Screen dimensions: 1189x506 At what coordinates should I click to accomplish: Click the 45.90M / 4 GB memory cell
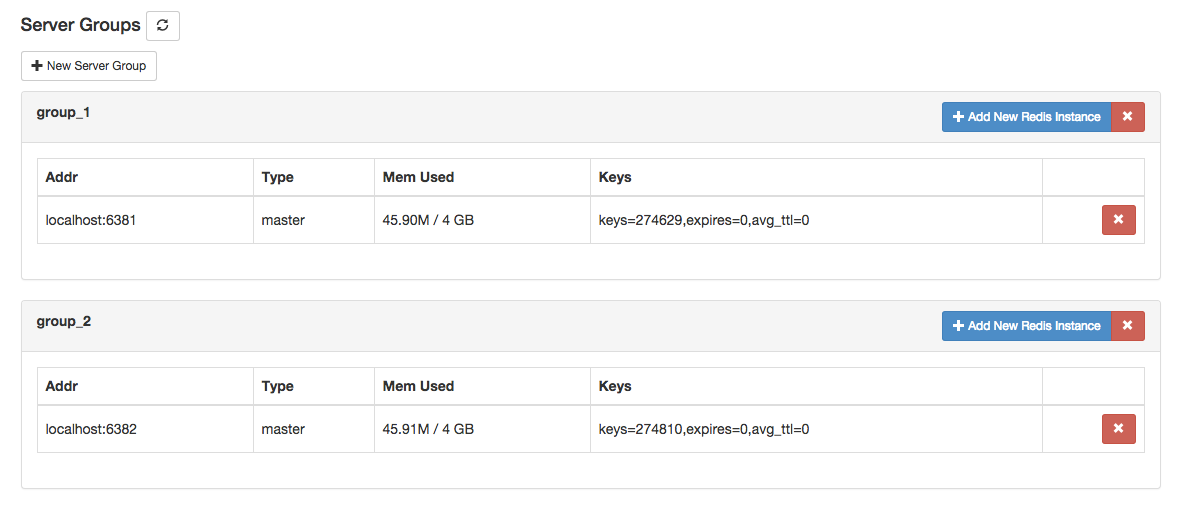[x=482, y=220]
